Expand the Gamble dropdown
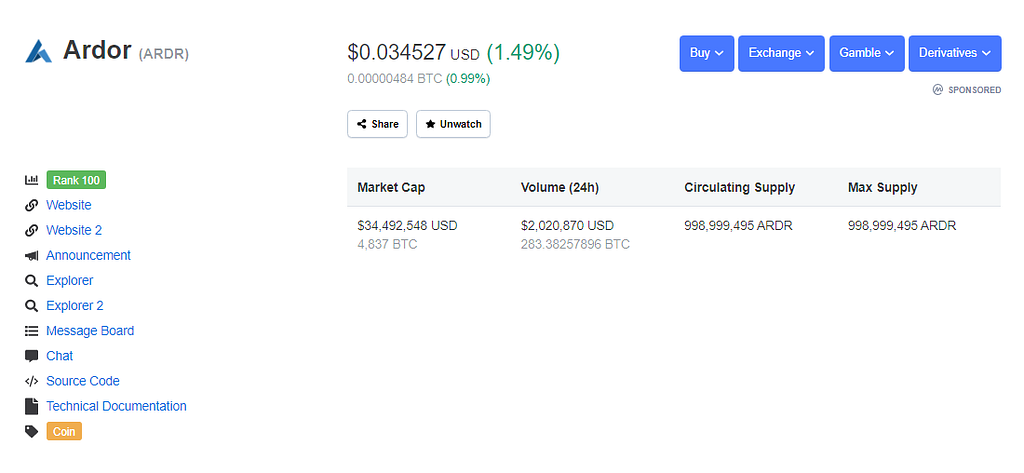 (866, 53)
